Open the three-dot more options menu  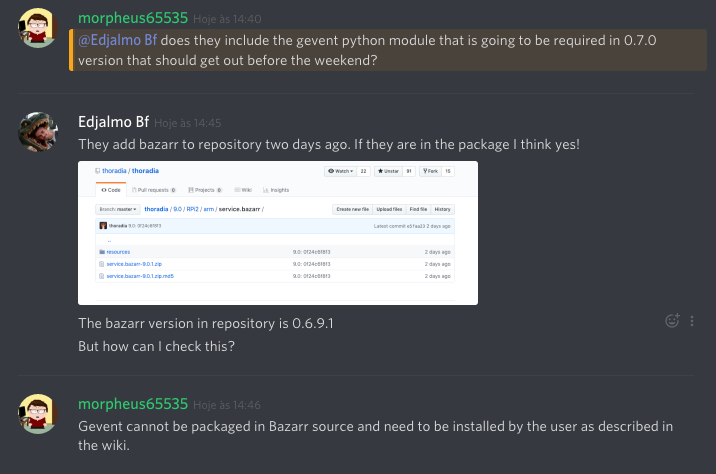point(692,321)
